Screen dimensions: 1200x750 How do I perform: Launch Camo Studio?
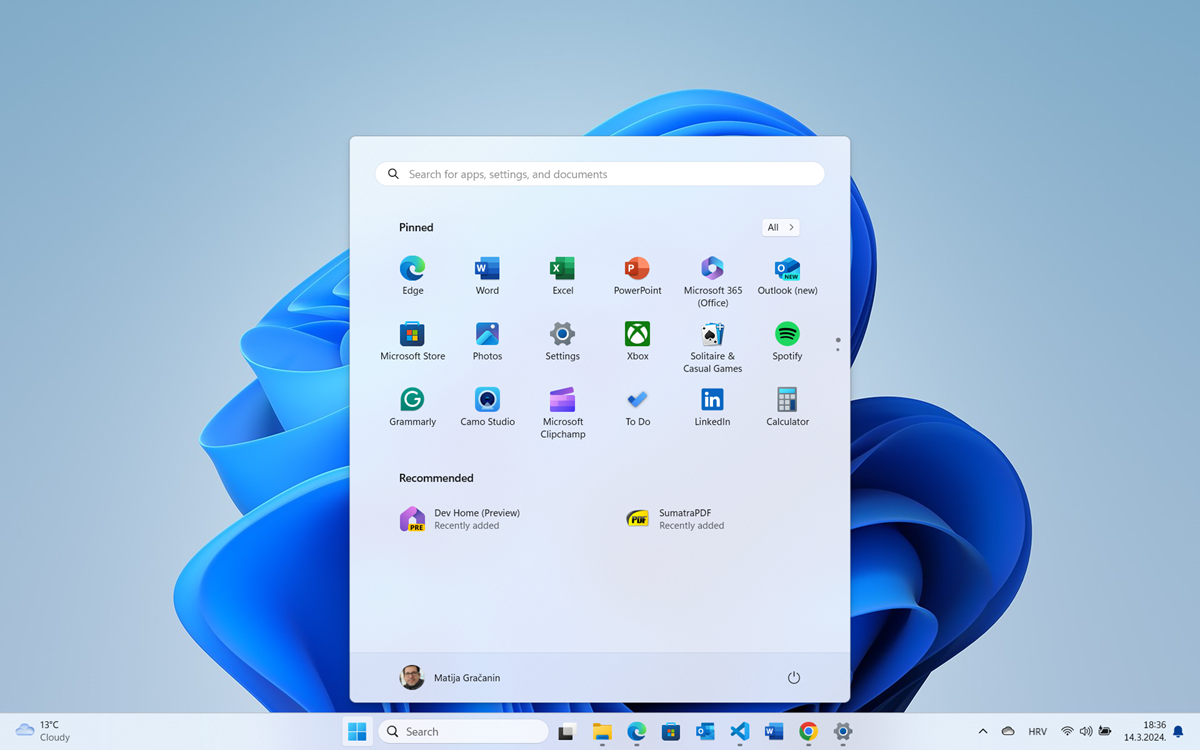[x=487, y=407]
